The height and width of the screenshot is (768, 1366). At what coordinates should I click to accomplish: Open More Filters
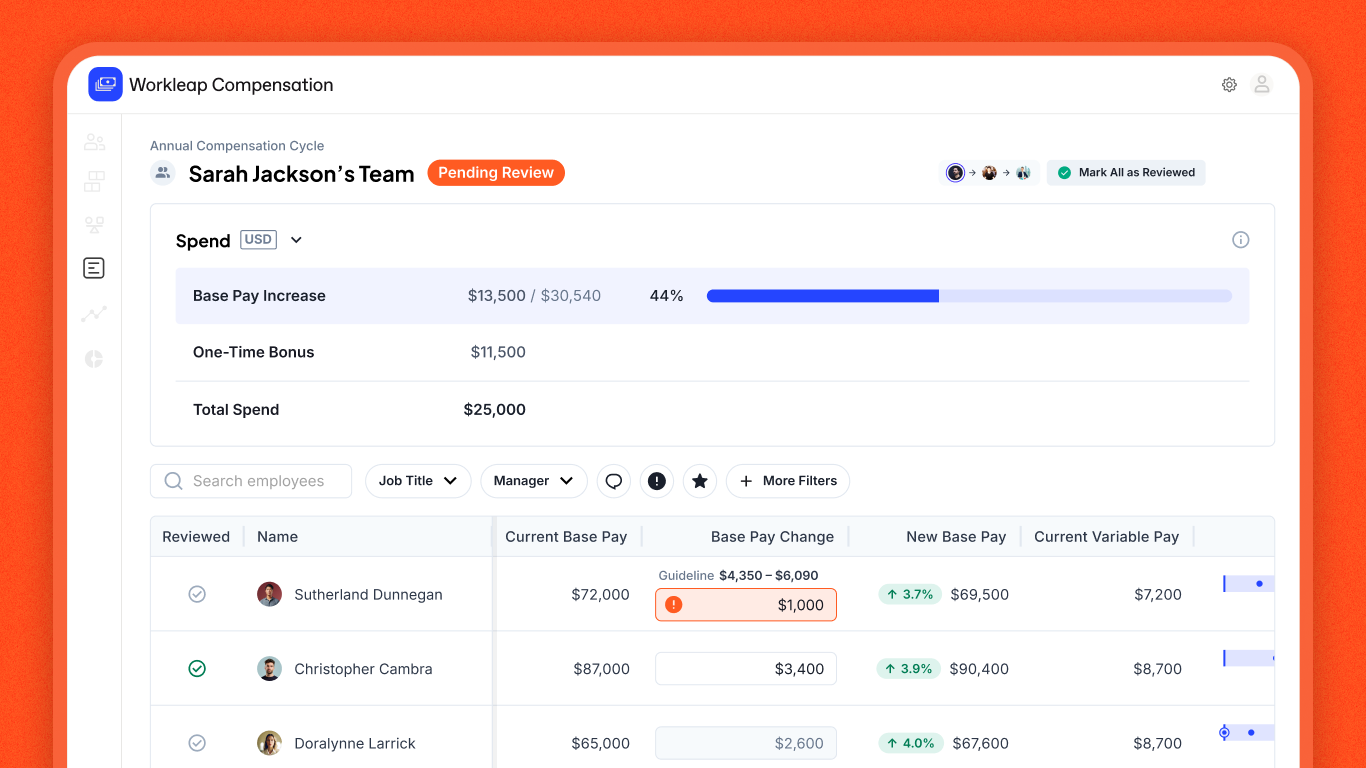[788, 481]
